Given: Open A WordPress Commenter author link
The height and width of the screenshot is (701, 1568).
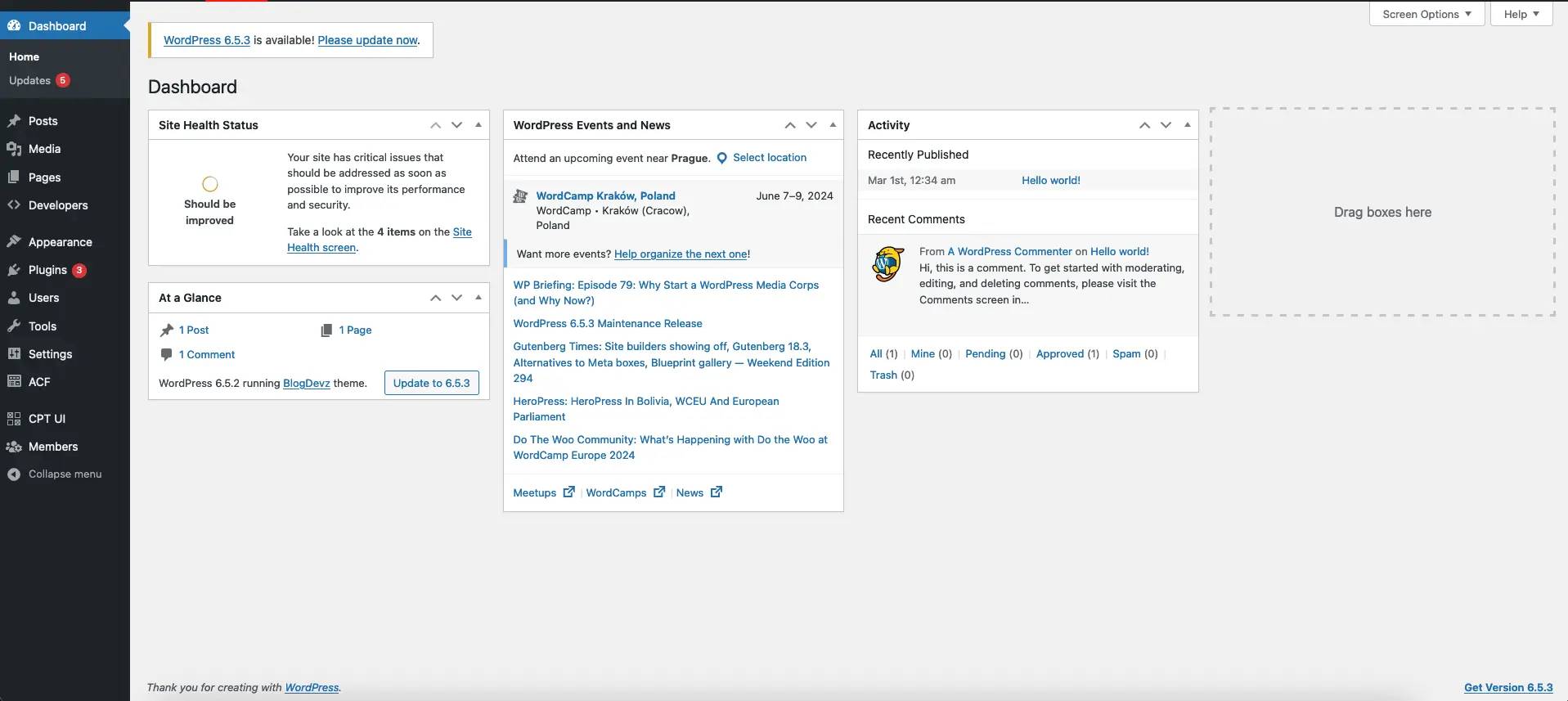Looking at the screenshot, I should point(1009,251).
